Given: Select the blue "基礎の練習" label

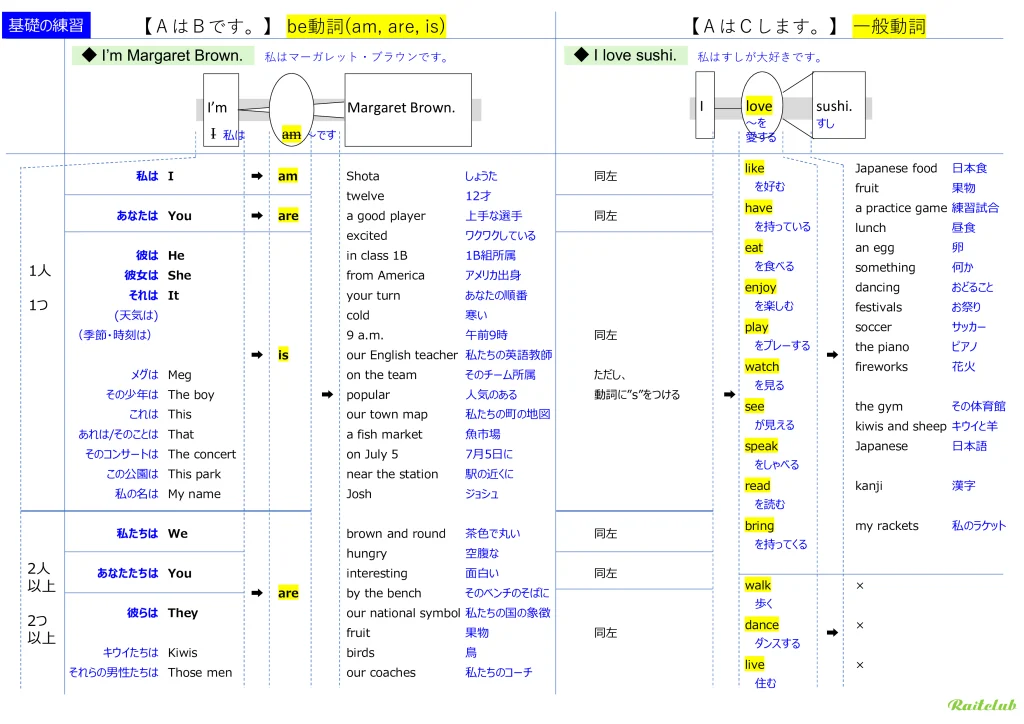Looking at the screenshot, I should 46,26.
